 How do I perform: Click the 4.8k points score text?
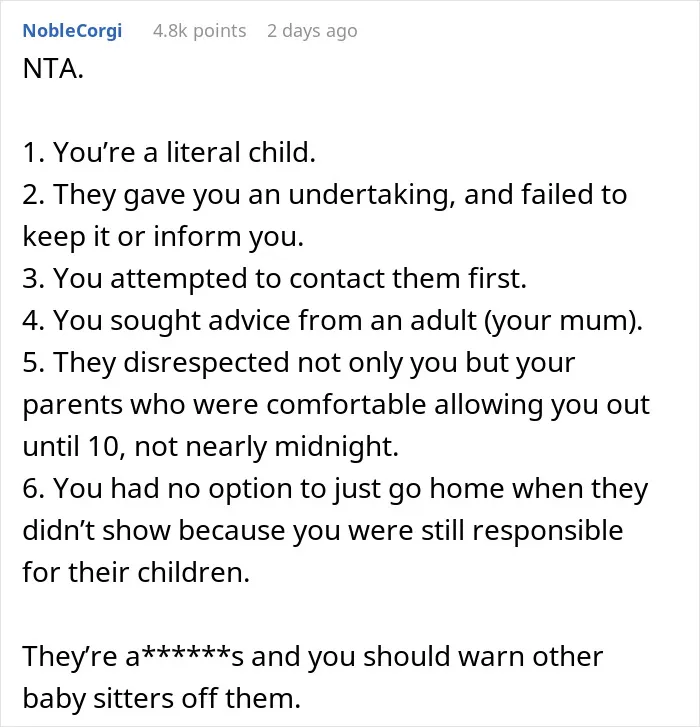pos(199,31)
